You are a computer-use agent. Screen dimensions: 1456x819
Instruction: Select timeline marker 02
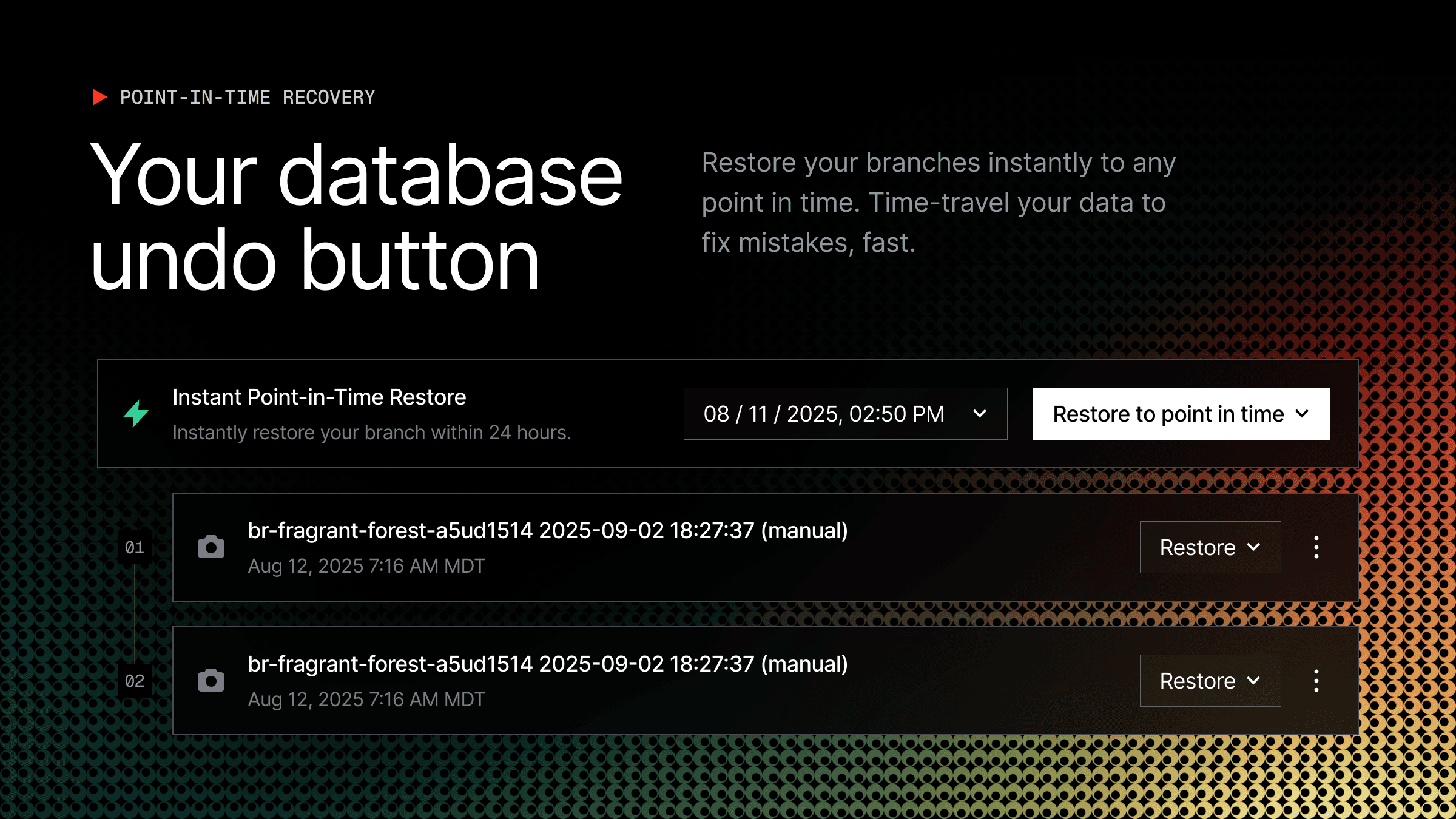(135, 681)
